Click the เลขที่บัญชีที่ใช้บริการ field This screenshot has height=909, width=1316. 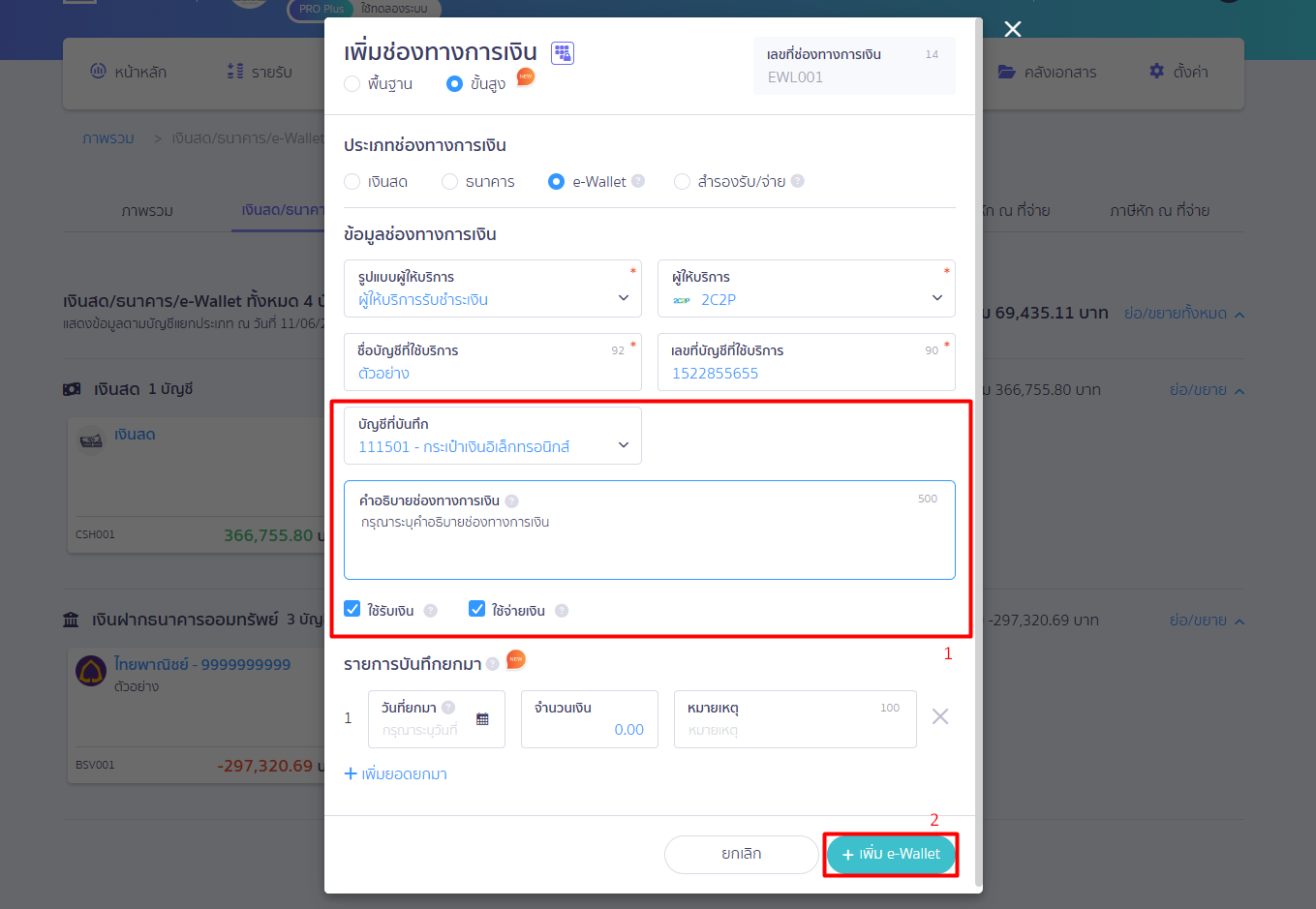[x=807, y=362]
